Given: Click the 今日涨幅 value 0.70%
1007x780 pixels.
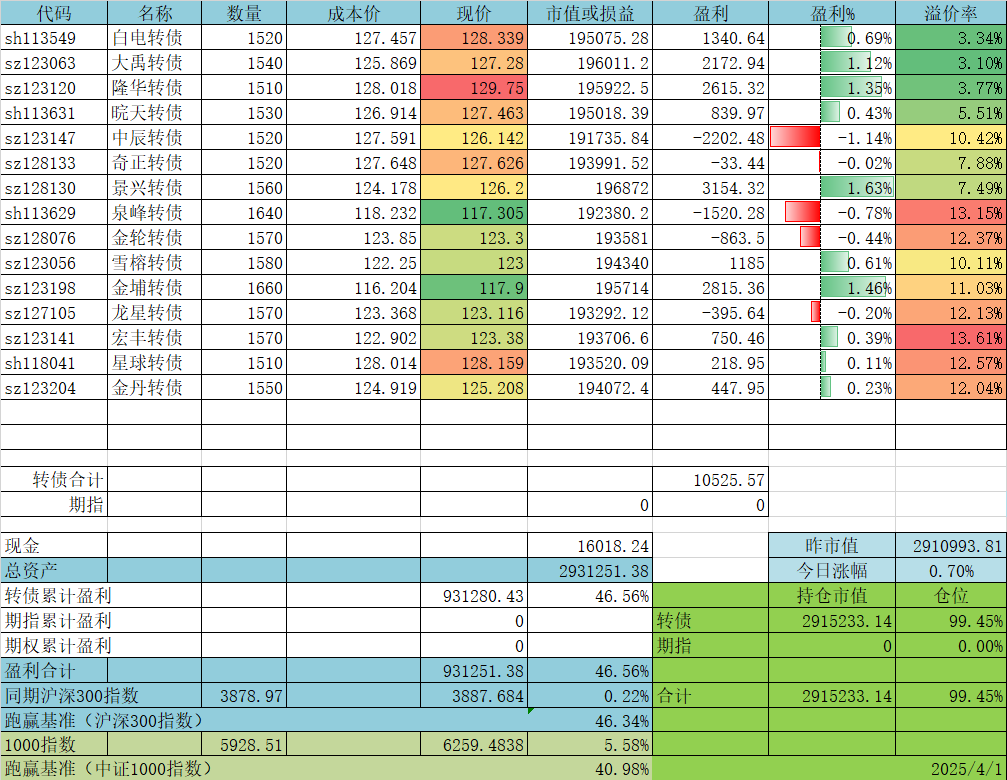Looking at the screenshot, I should tap(950, 571).
